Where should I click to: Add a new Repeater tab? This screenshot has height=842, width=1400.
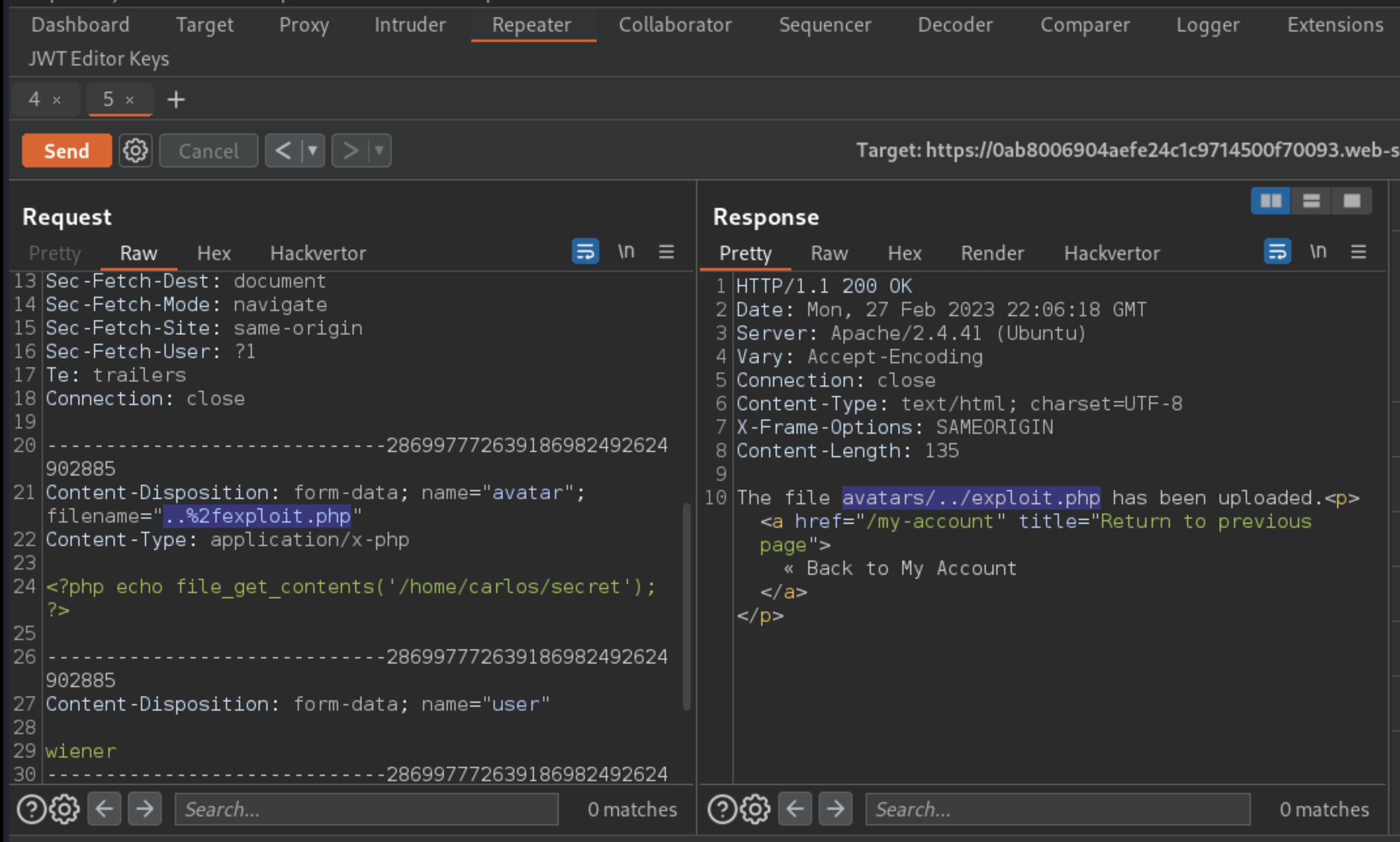[x=176, y=100]
